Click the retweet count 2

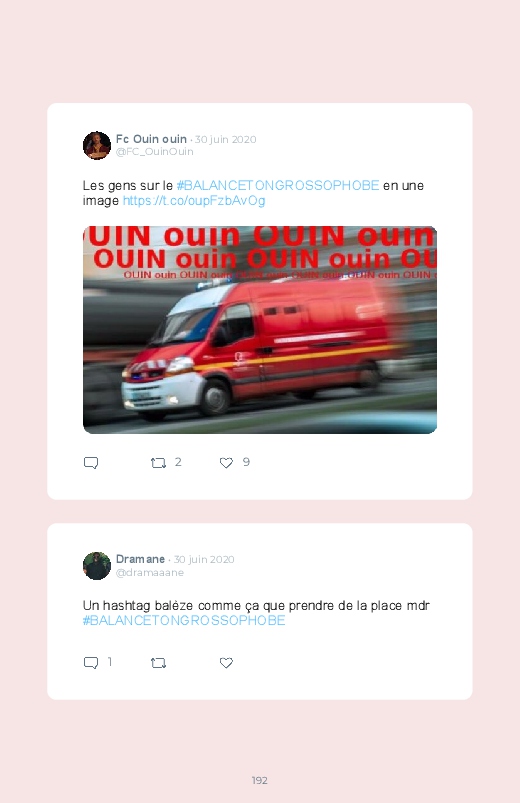tap(178, 462)
